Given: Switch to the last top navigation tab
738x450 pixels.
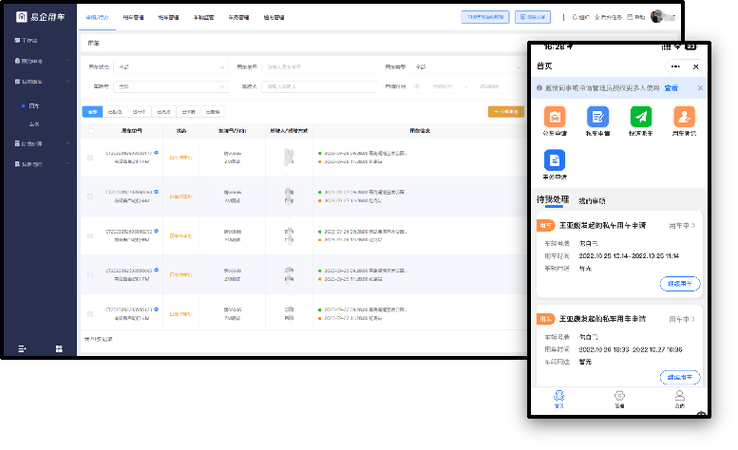Looking at the screenshot, I should 273,17.
